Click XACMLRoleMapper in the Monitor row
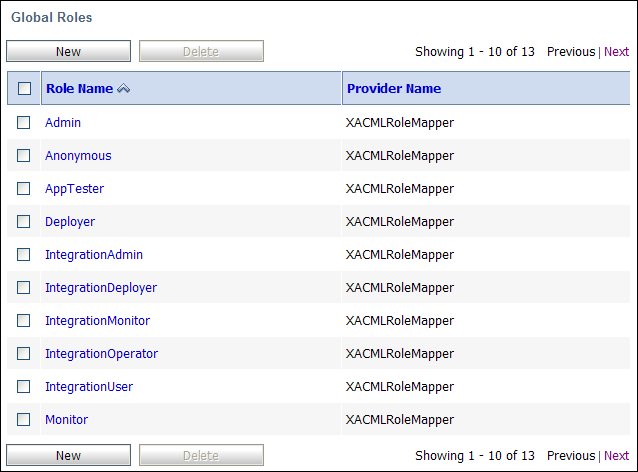 [400, 420]
